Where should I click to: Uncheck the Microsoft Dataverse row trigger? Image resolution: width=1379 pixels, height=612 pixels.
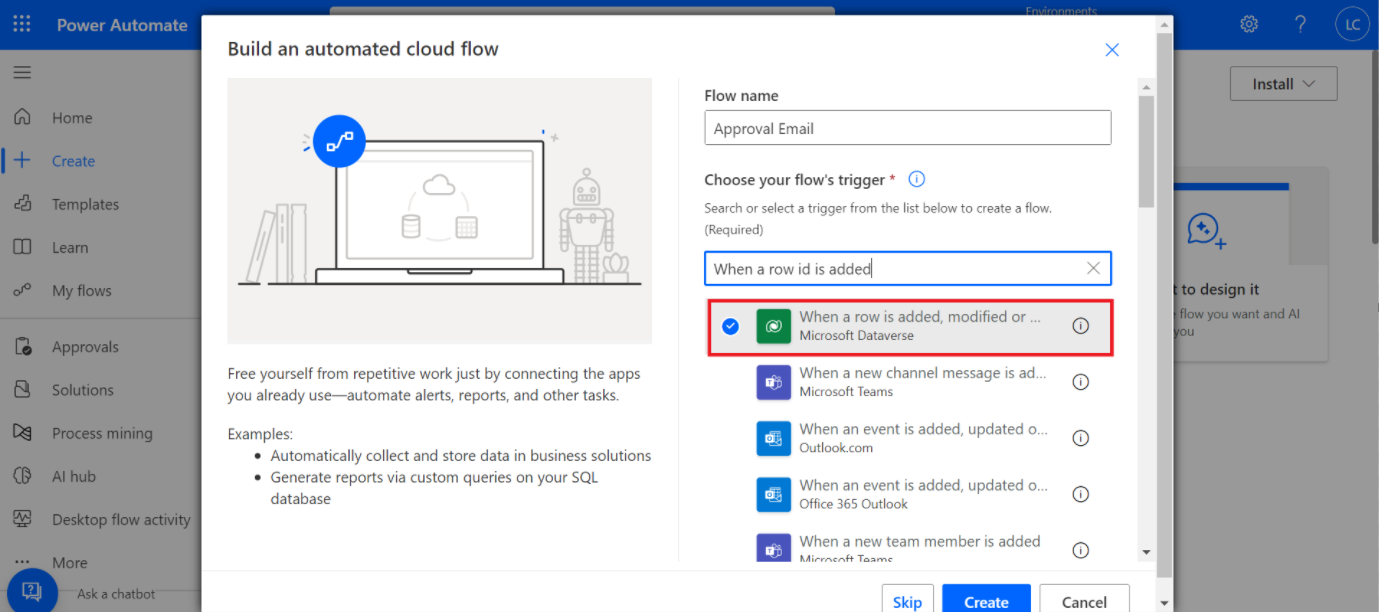coord(731,326)
